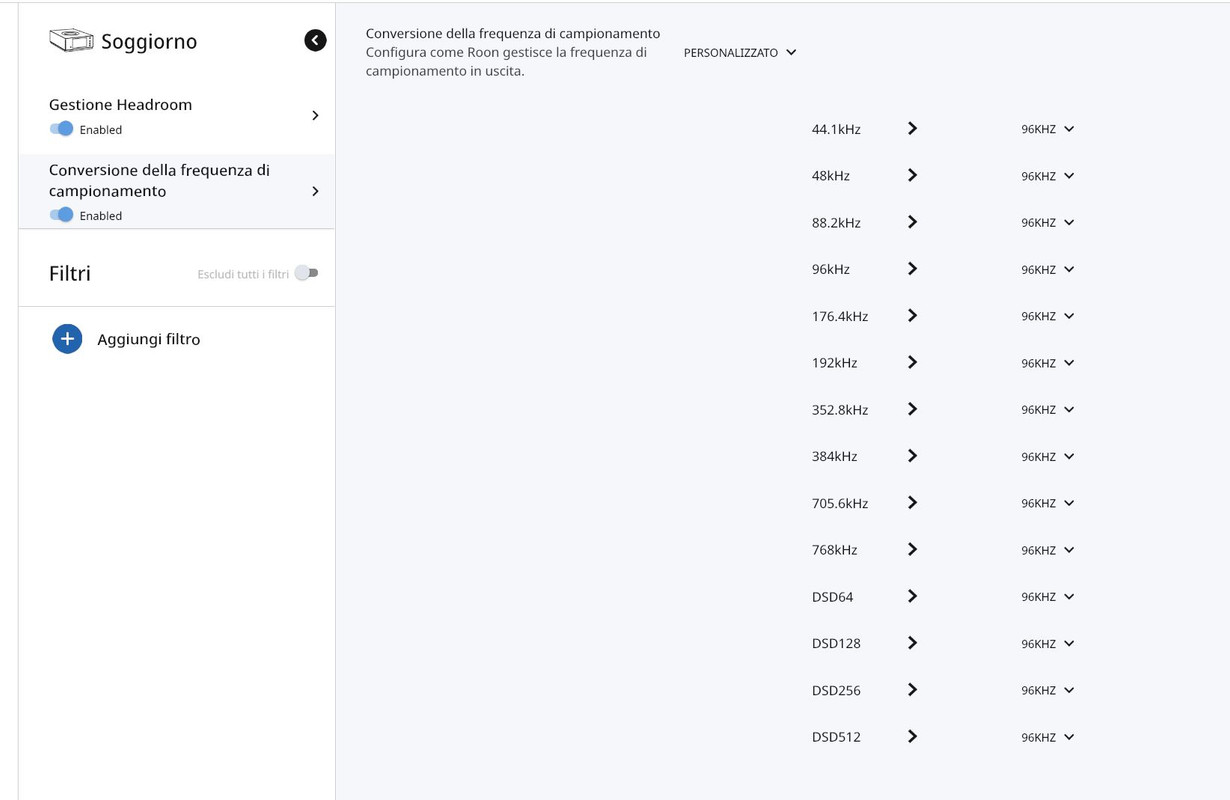Disable the Gestione Headroom toggle

click(61, 129)
